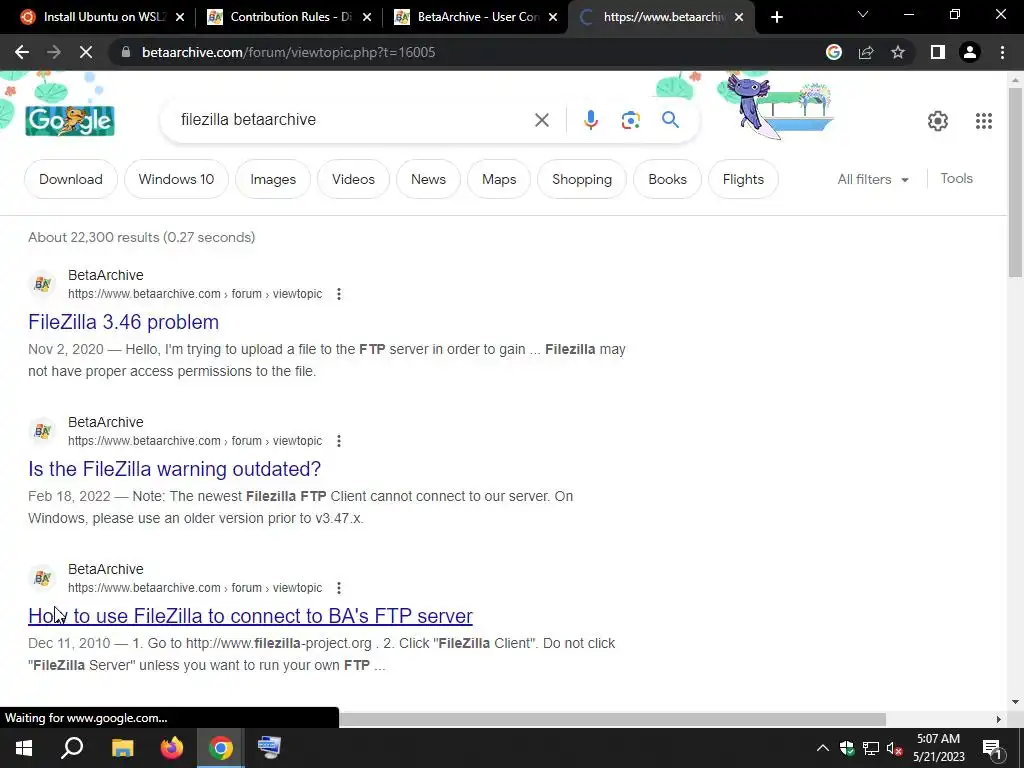Switch to the BetaArchive - User Con tab

click(x=477, y=17)
